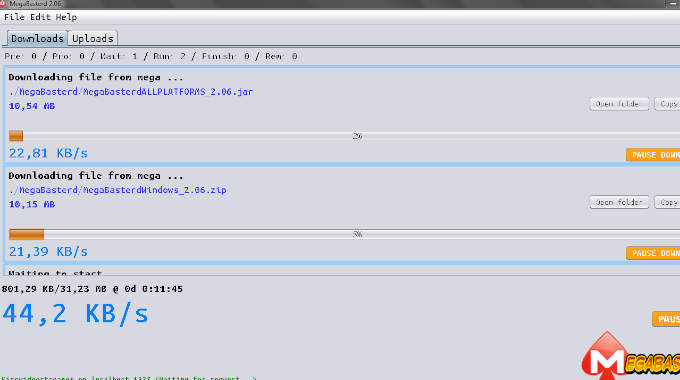
Task: Click the 44,2 KB/s global speed
Action: (x=75, y=314)
